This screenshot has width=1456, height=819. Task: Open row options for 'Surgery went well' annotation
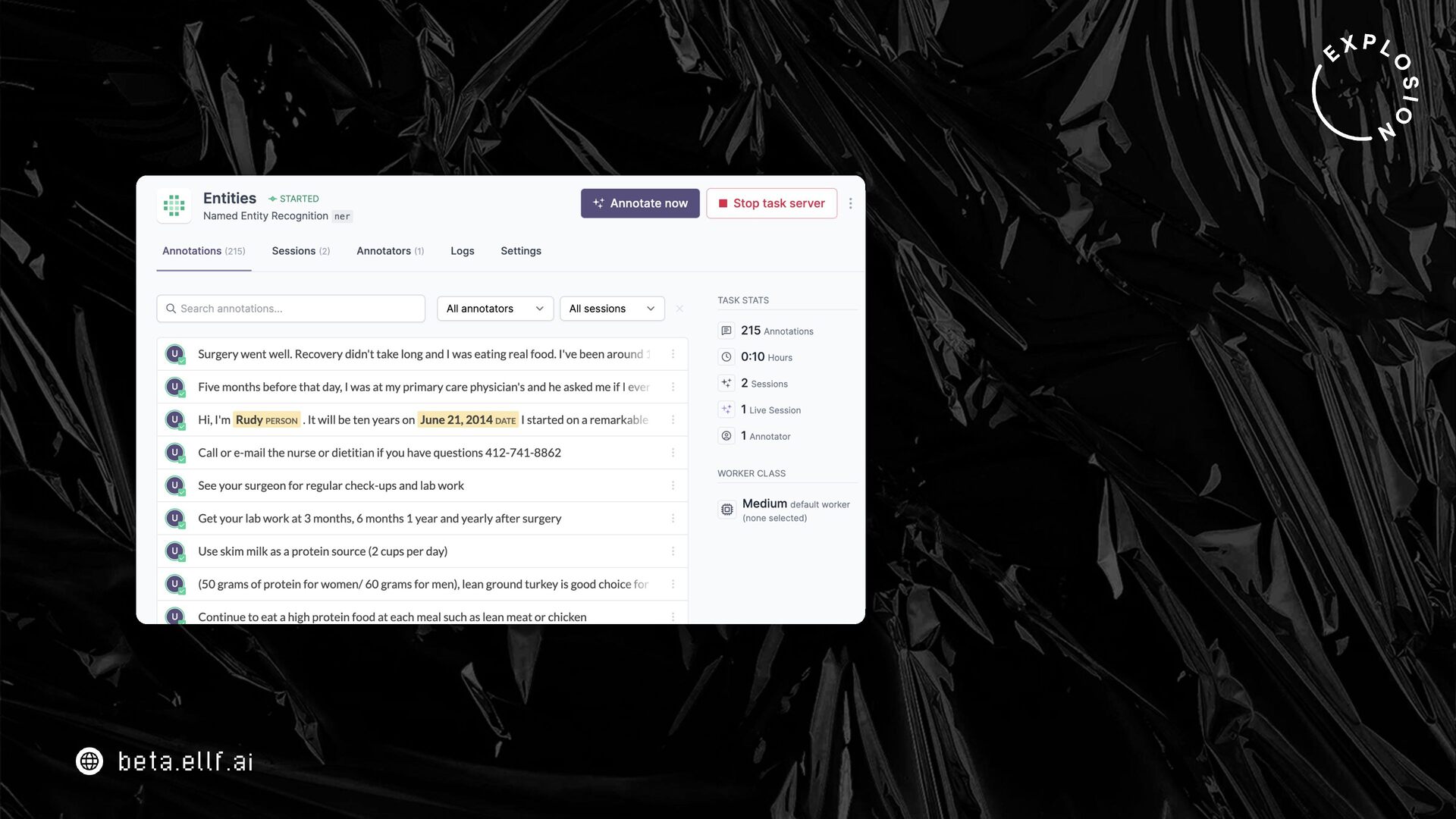(x=673, y=354)
